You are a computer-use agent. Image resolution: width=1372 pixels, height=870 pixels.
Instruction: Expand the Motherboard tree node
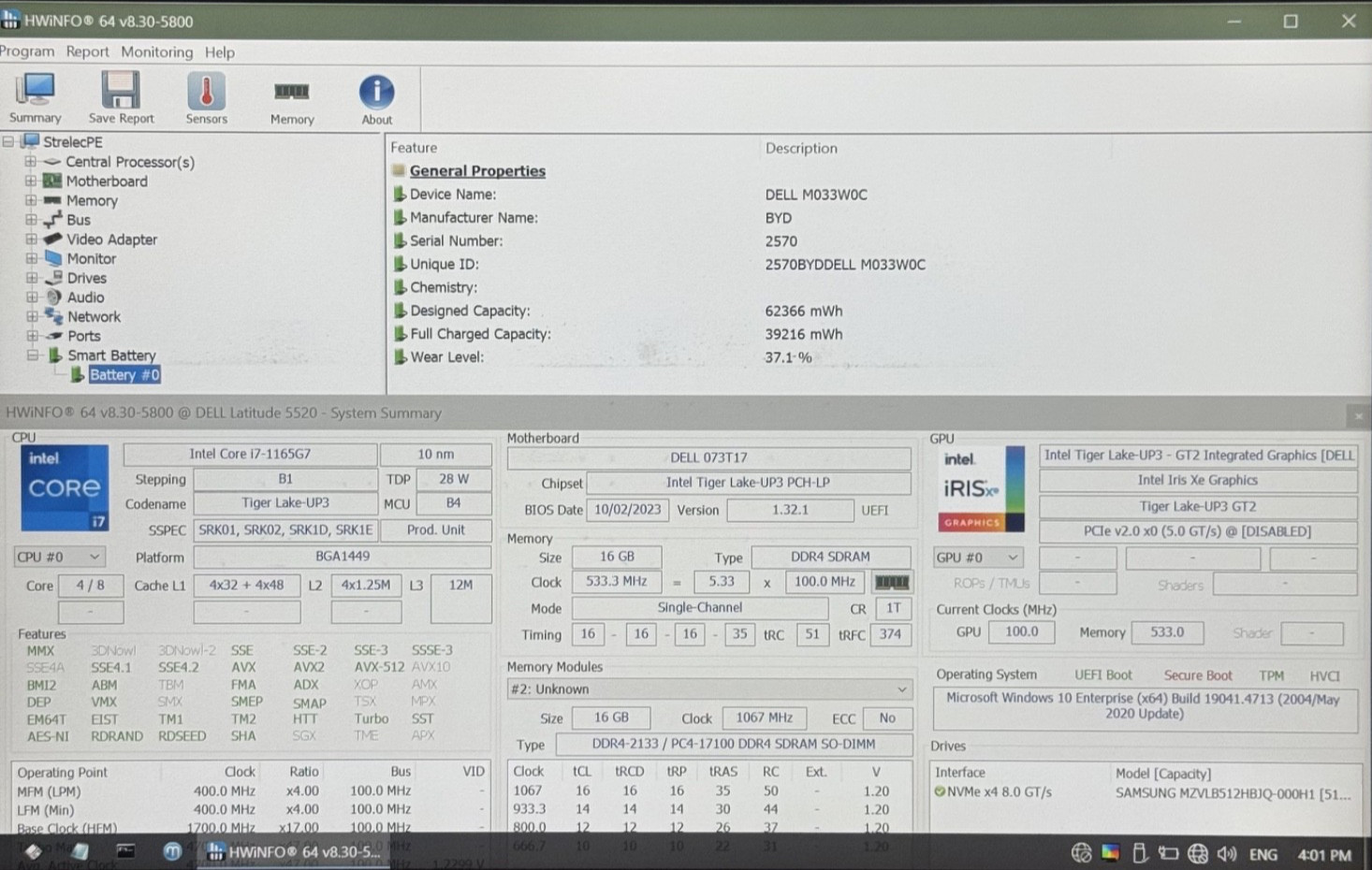click(31, 181)
